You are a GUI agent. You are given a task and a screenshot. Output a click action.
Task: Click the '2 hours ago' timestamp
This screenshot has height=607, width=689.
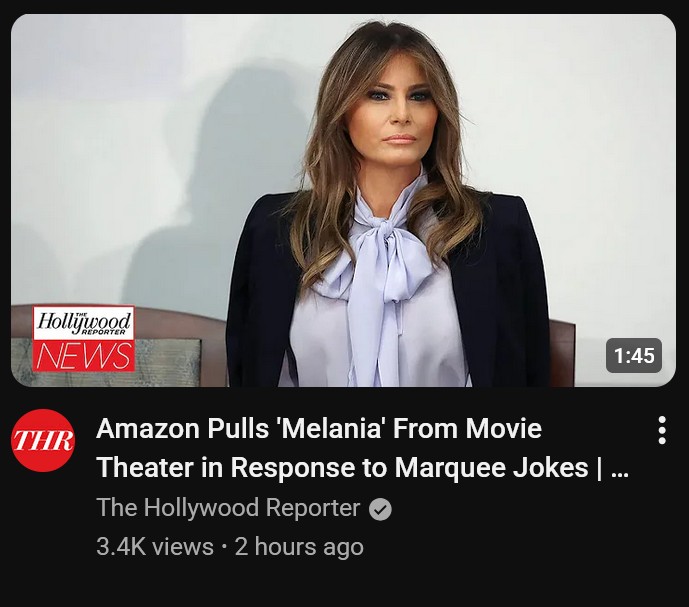coord(299,547)
